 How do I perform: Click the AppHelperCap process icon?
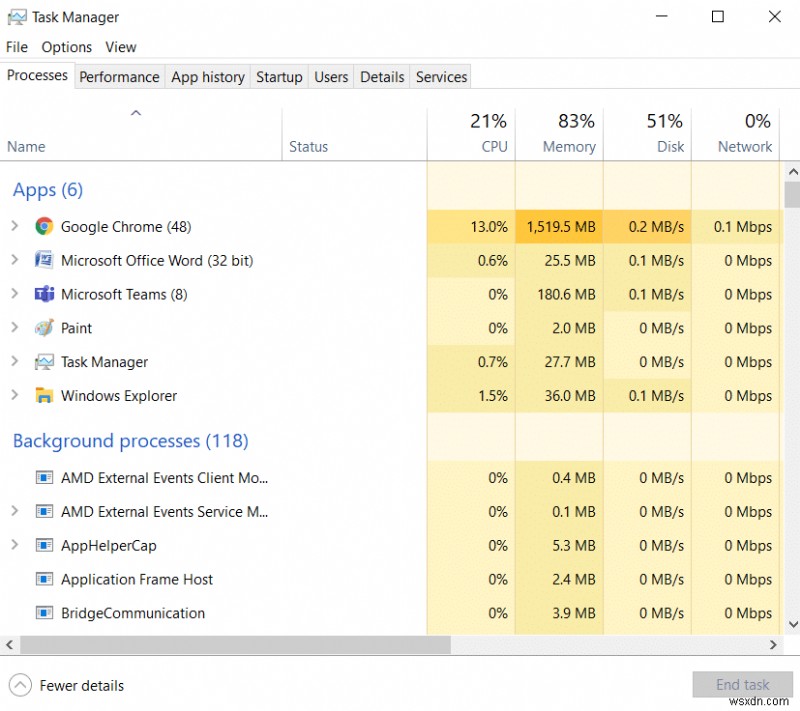(x=44, y=546)
